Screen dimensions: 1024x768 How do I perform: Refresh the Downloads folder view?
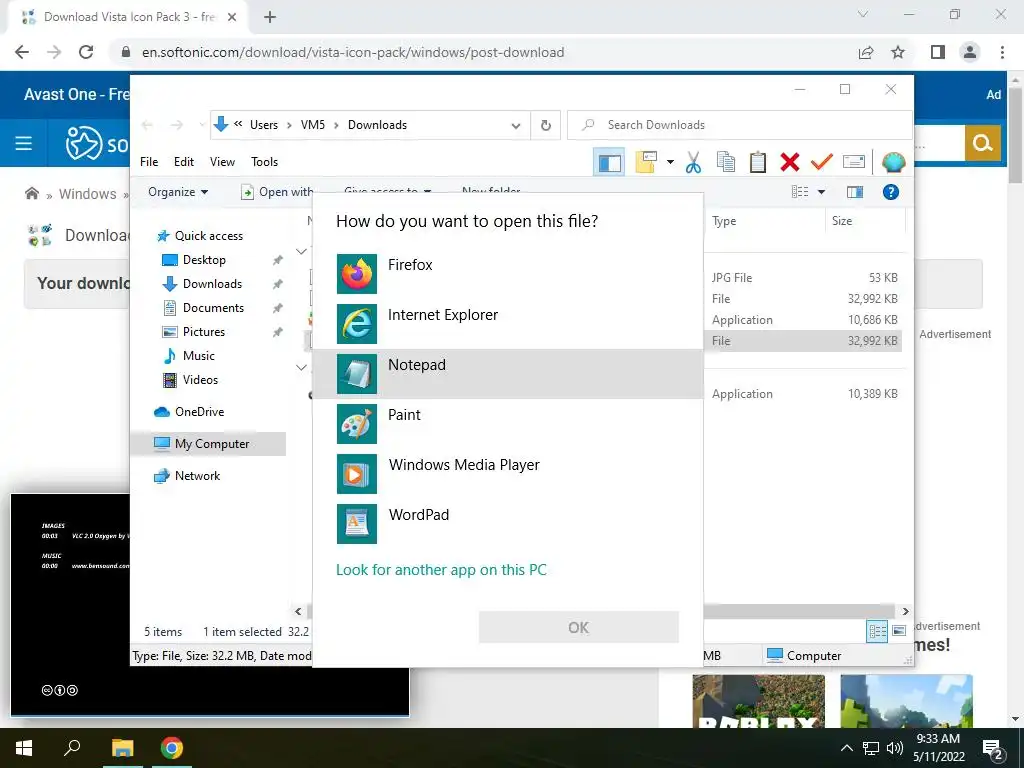546,125
